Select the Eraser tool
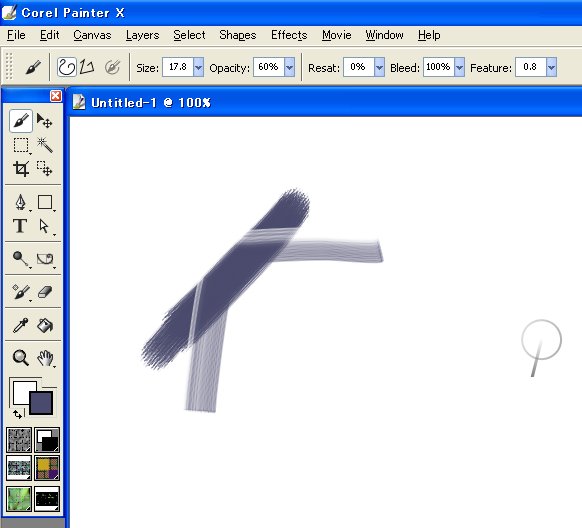 [x=45, y=292]
